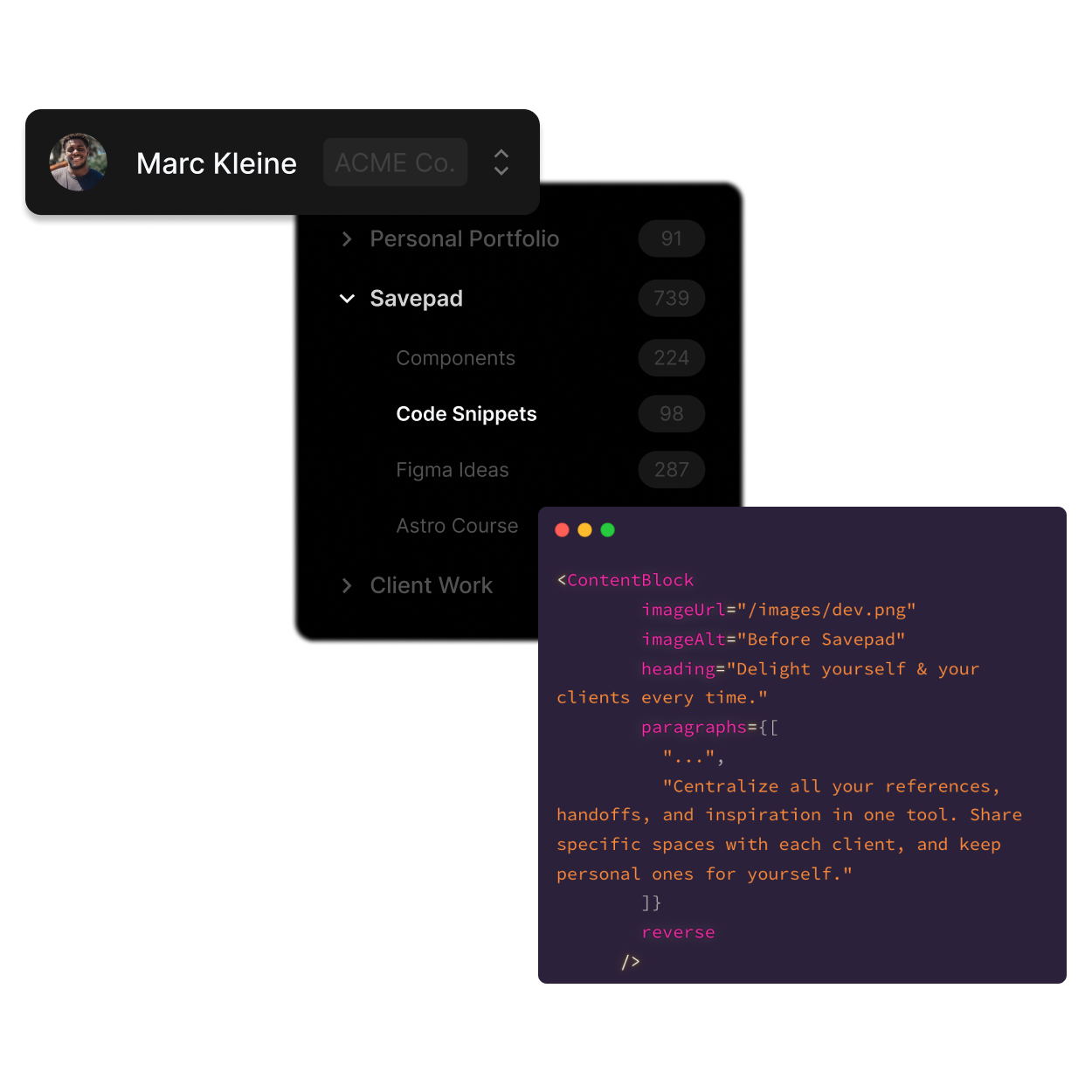Collapse the Savepad section
The image size is (1092, 1092).
pyautogui.click(x=347, y=298)
